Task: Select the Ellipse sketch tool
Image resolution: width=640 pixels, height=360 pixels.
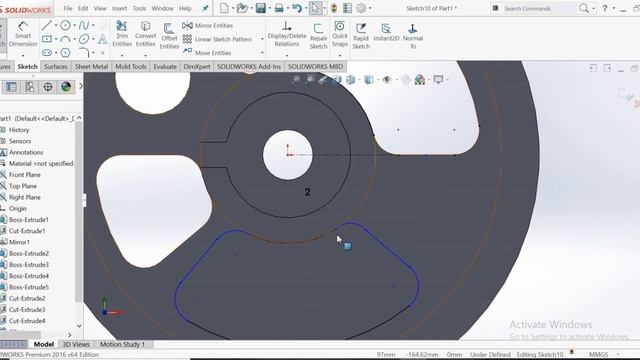Action: point(84,39)
